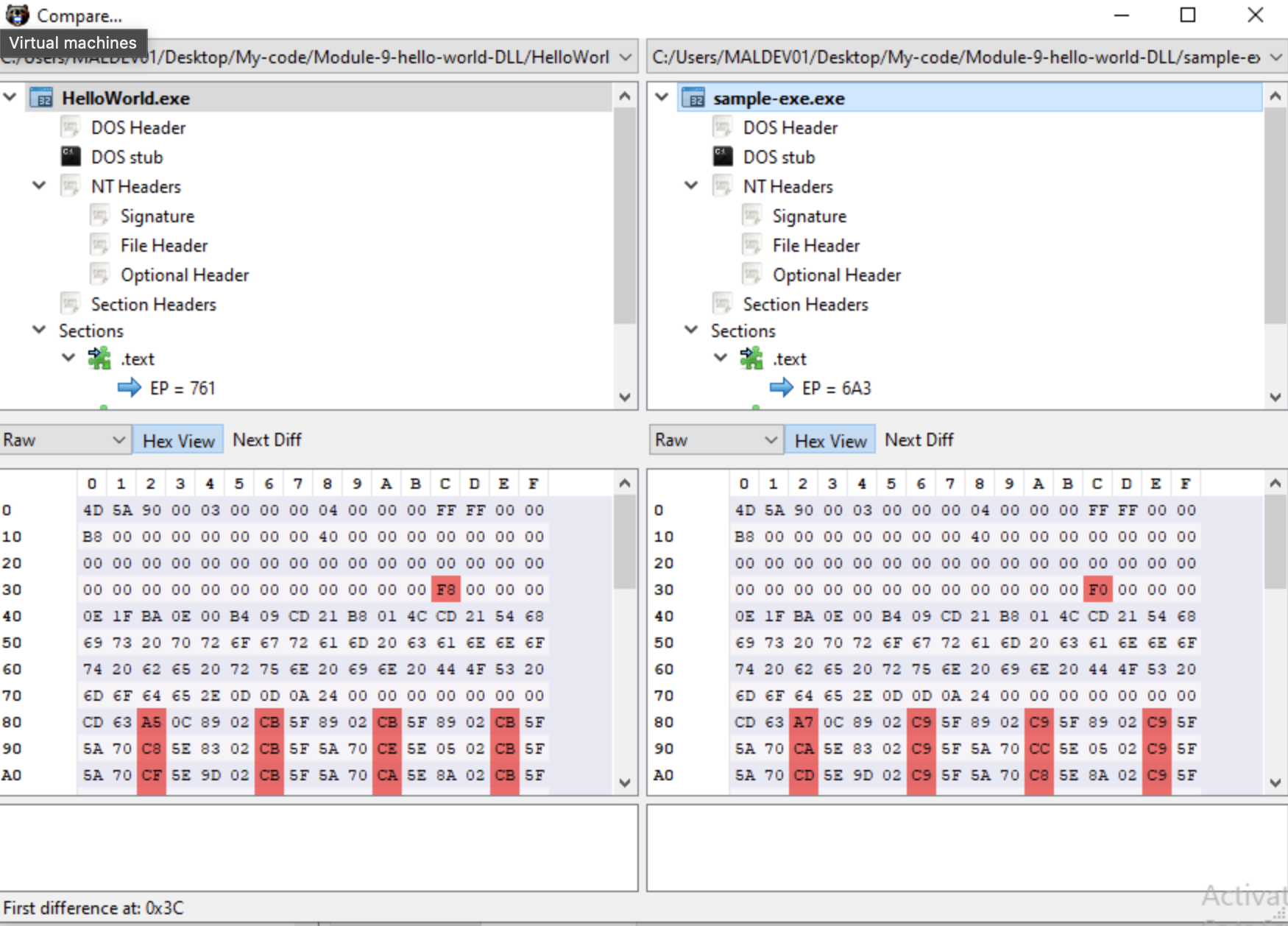Jump to Next Diff in right pane

click(919, 439)
